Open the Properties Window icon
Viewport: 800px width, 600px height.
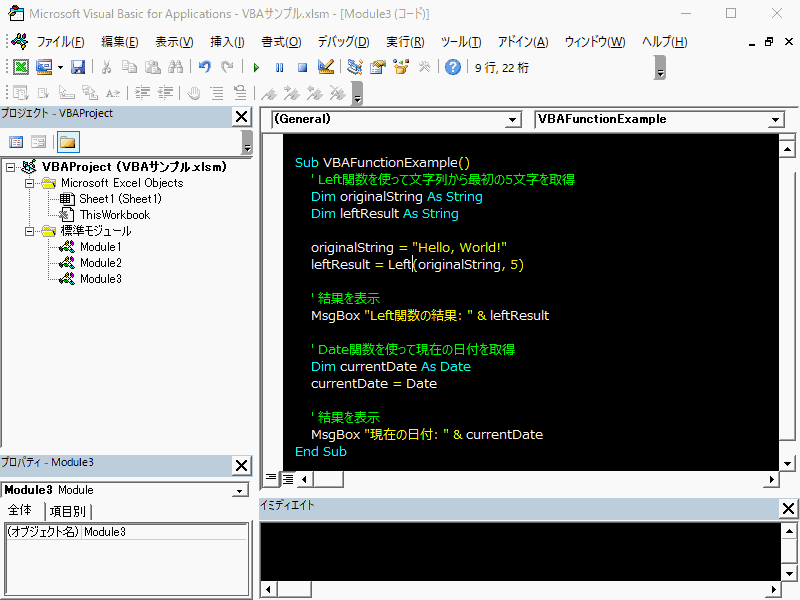point(378,67)
